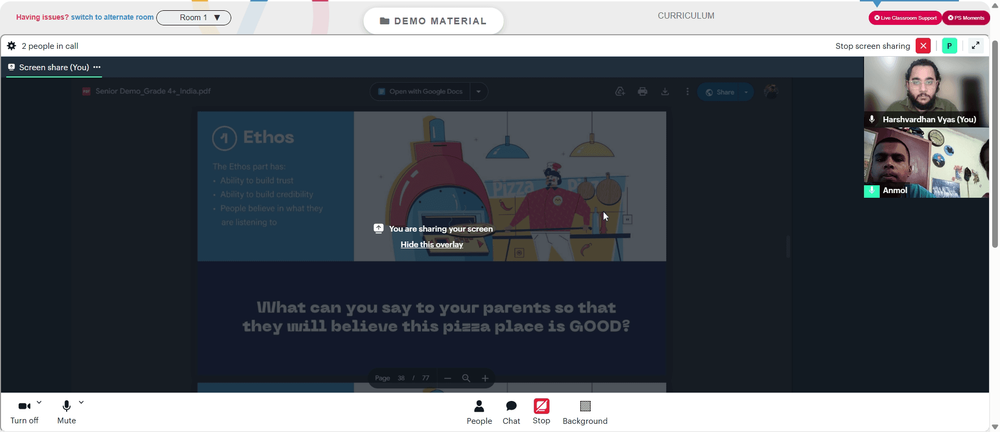1000x432 pixels.
Task: Open the Chat panel
Action: tap(511, 412)
